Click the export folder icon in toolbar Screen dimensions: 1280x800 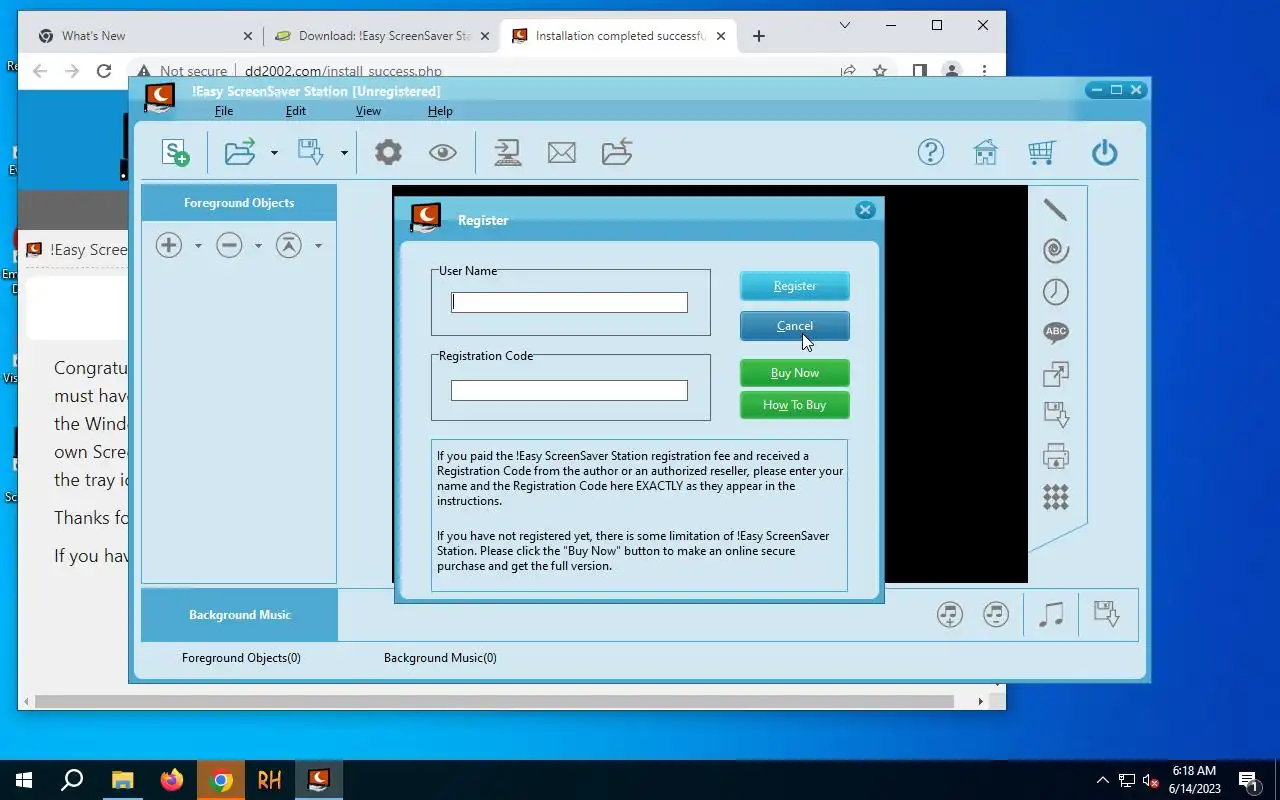[x=617, y=152]
